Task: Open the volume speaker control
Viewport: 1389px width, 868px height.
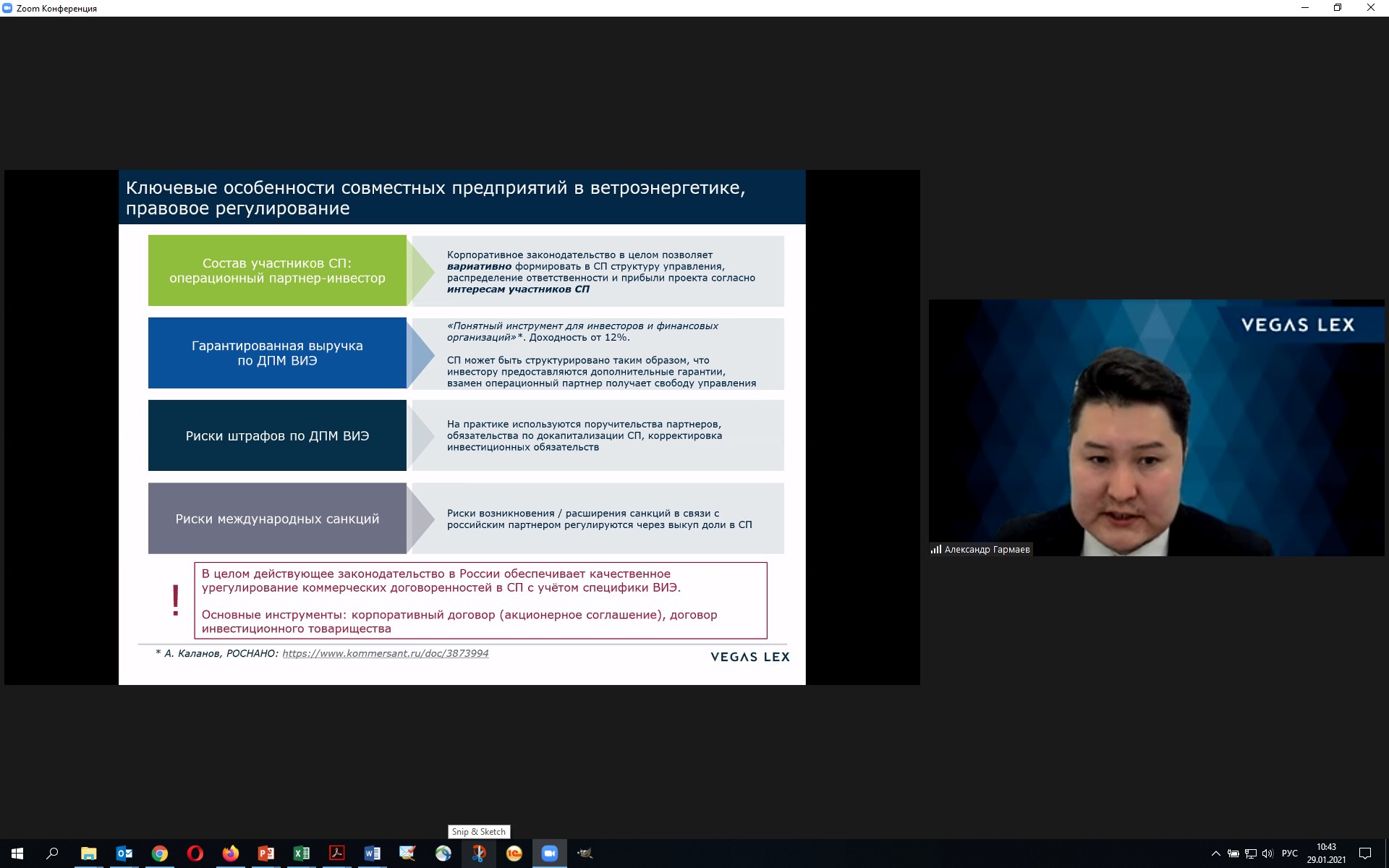Action: [x=1267, y=854]
